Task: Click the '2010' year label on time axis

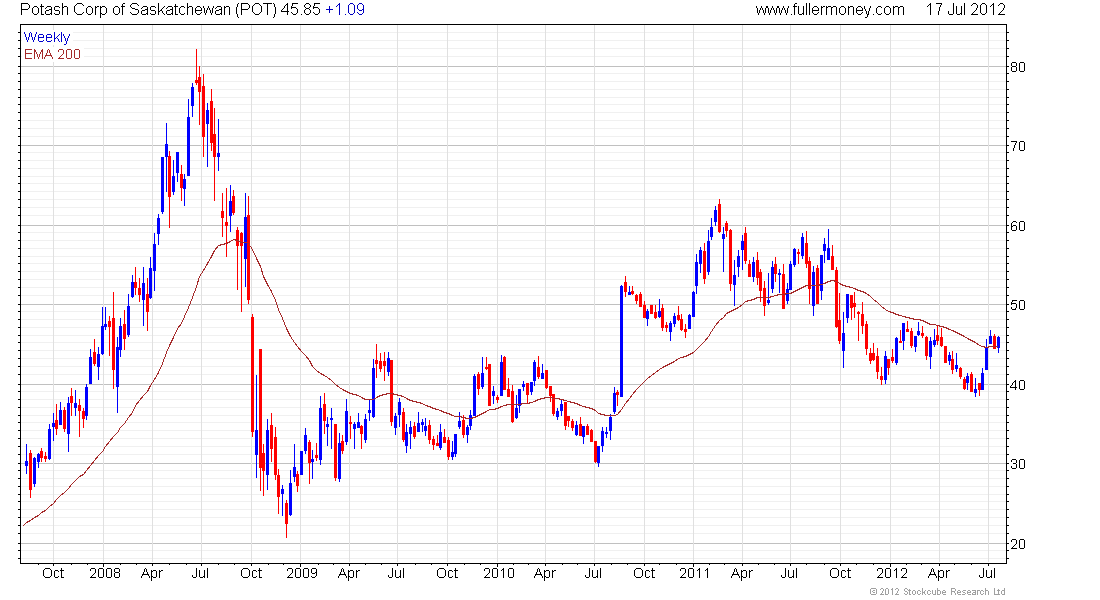Action: (x=499, y=573)
